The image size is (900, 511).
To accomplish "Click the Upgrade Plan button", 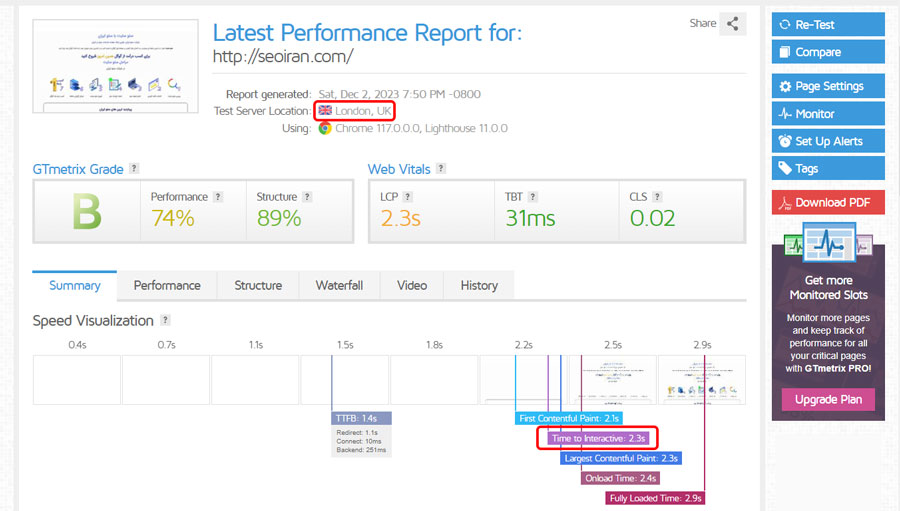I will pyautogui.click(x=828, y=400).
